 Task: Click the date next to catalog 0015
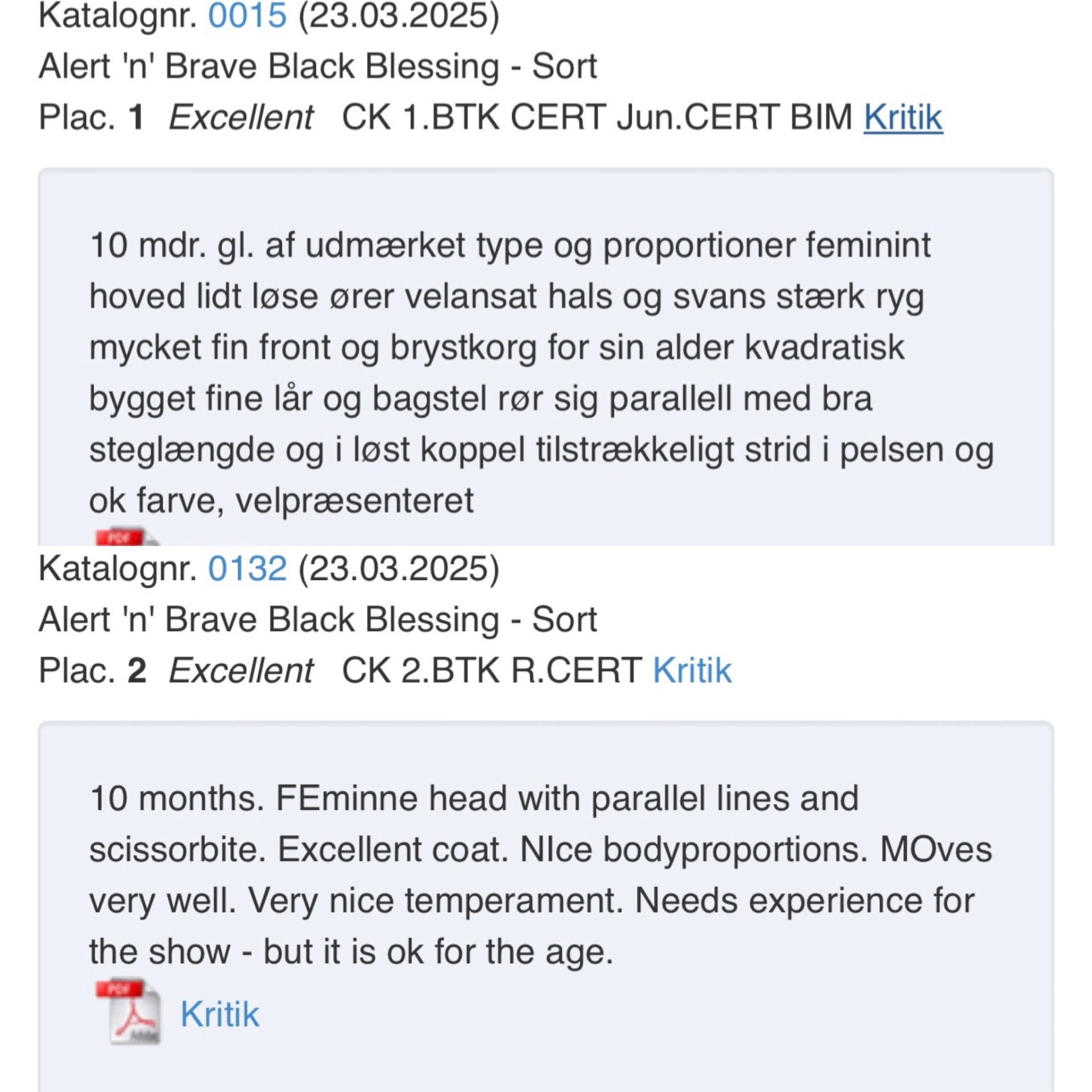[x=398, y=16]
